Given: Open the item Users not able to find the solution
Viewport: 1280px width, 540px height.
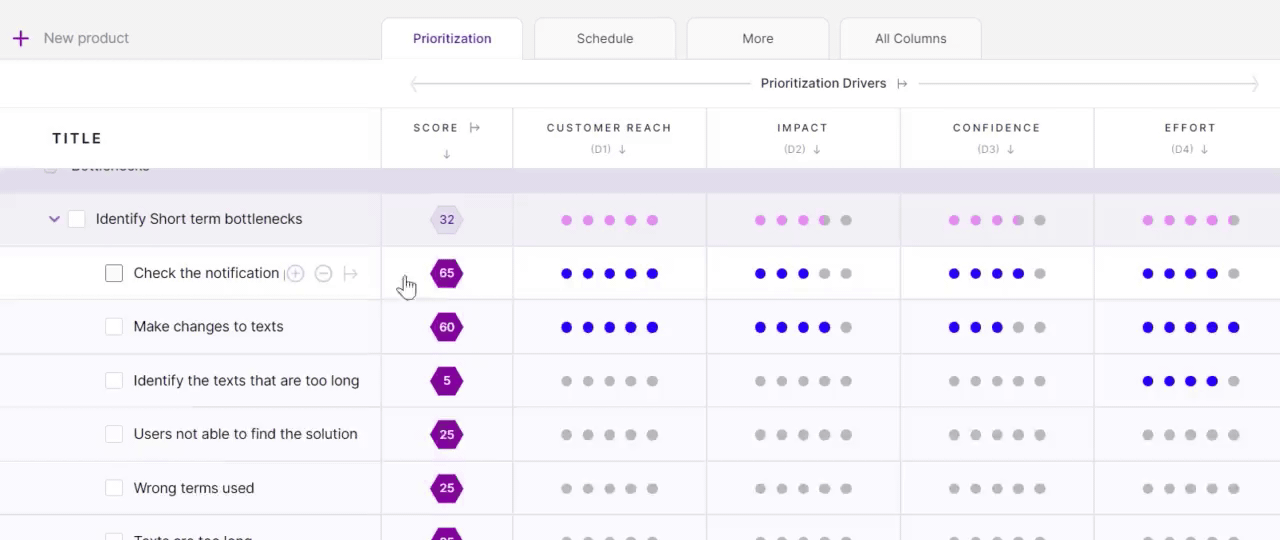Looking at the screenshot, I should 245,434.
